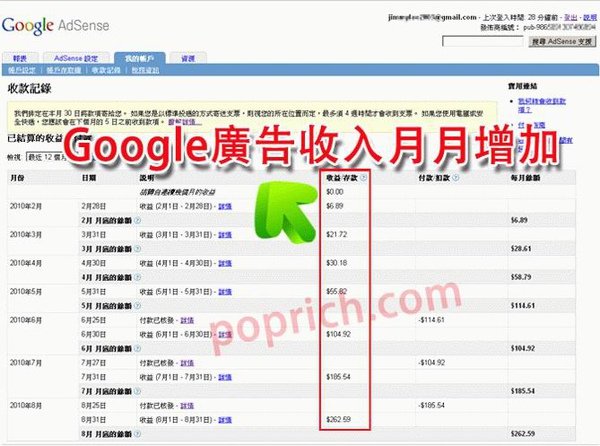
Task: Click the $185.54 earnings value for July
Action: [338, 377]
